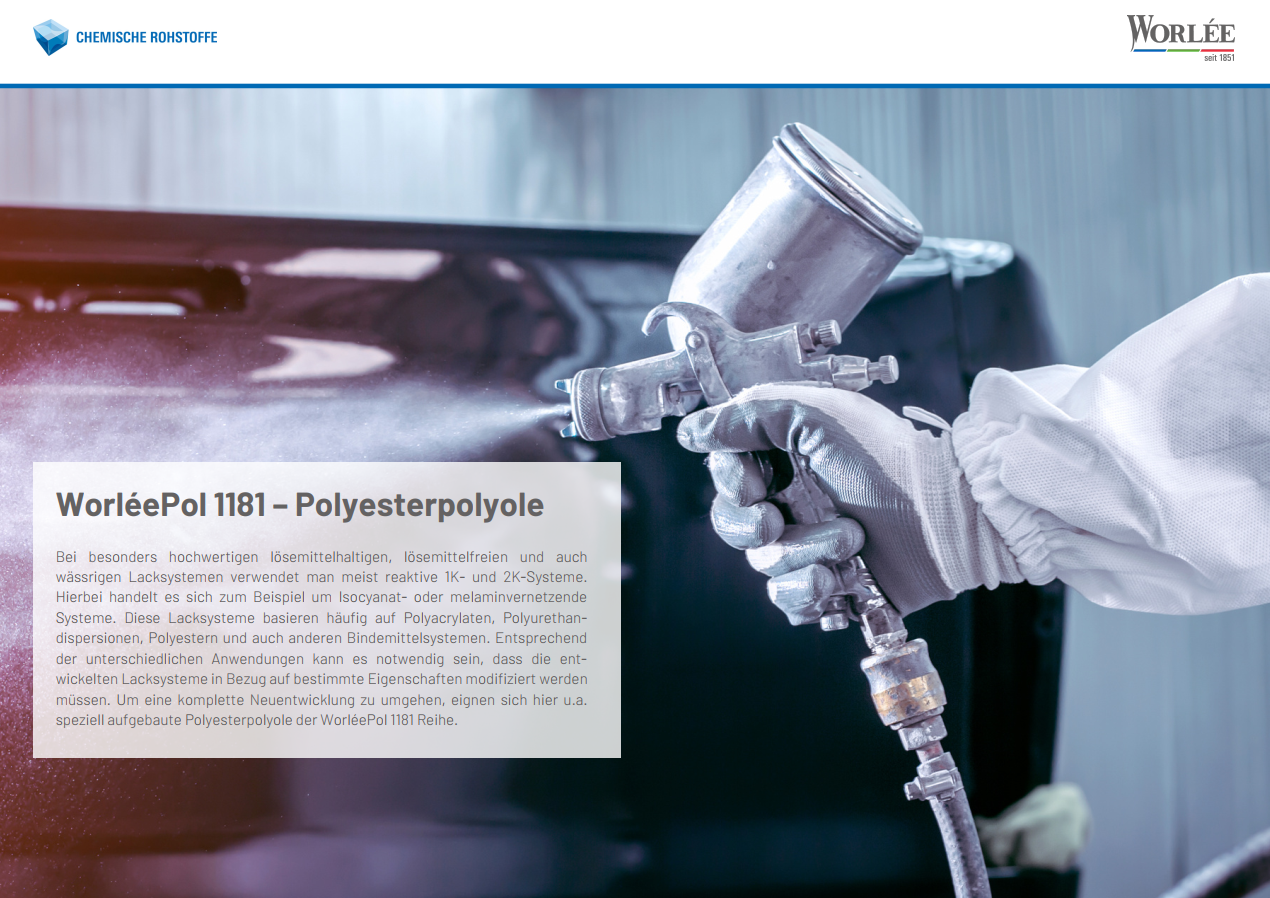The height and width of the screenshot is (898, 1270).
Task: Click the paragraph line starting "Bei besonders hochwertigen"
Action: click(x=321, y=556)
